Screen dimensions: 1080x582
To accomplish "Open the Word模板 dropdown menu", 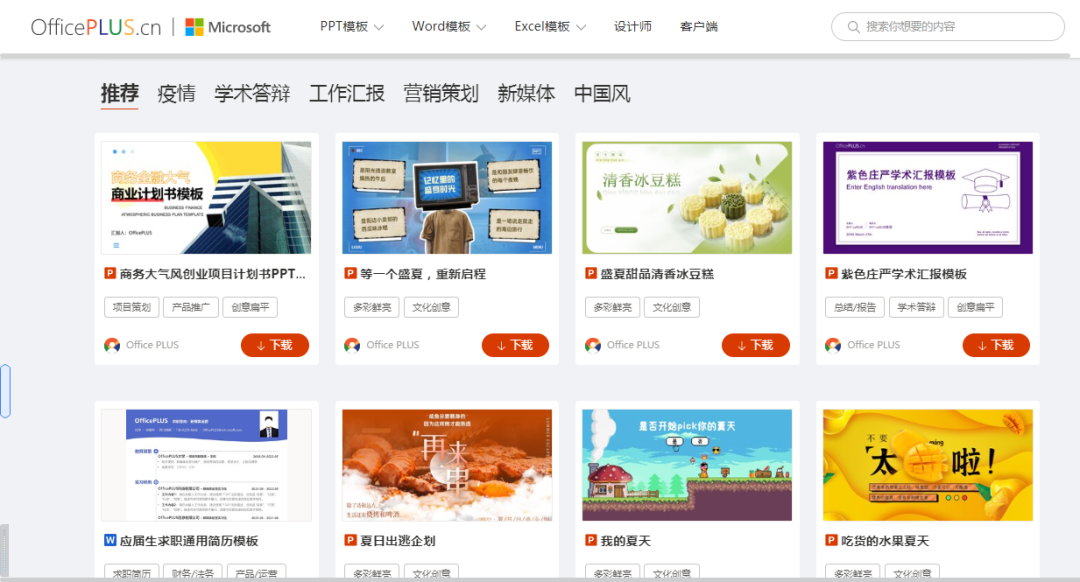I will 449,27.
